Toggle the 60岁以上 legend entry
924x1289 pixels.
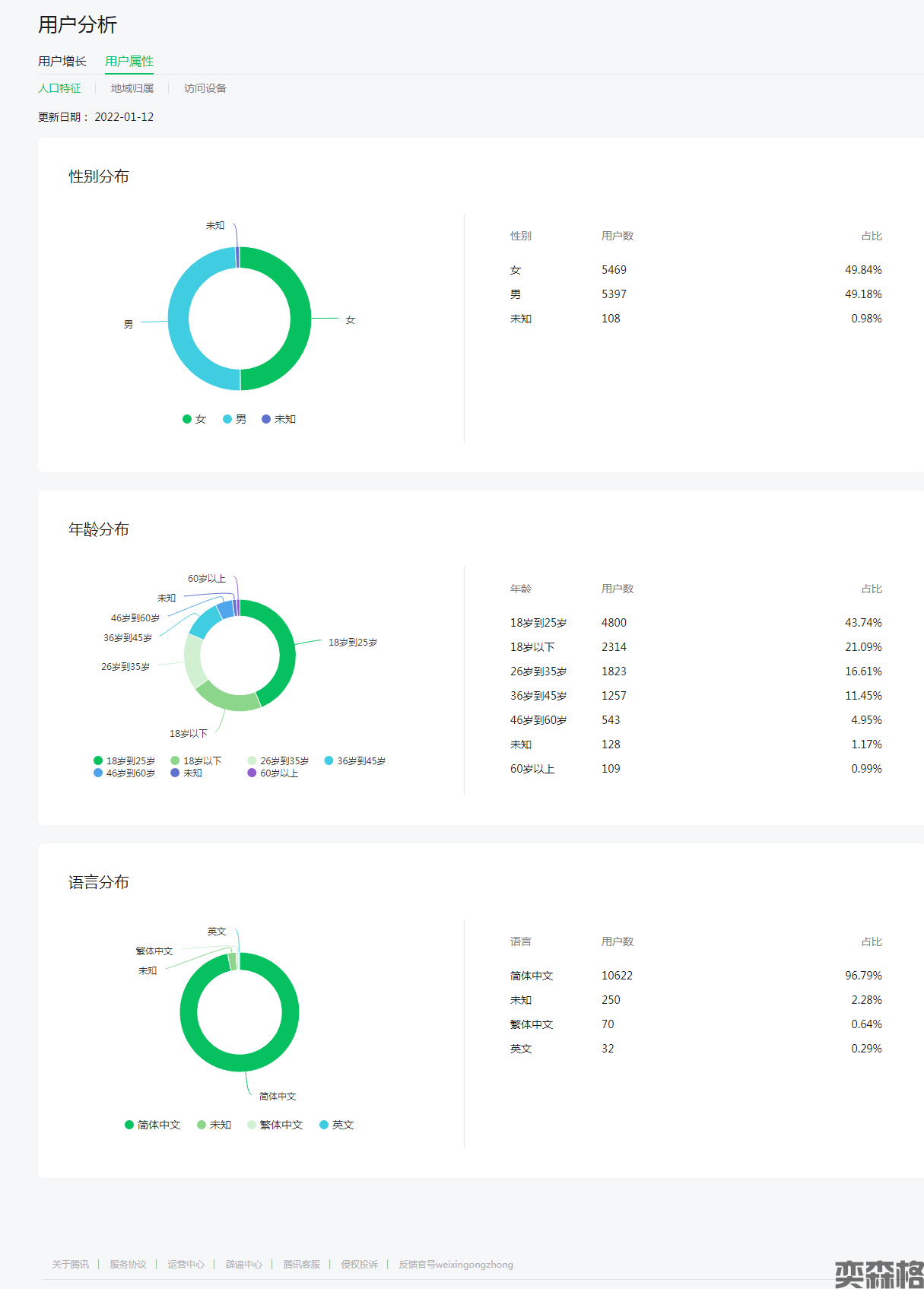(x=273, y=773)
